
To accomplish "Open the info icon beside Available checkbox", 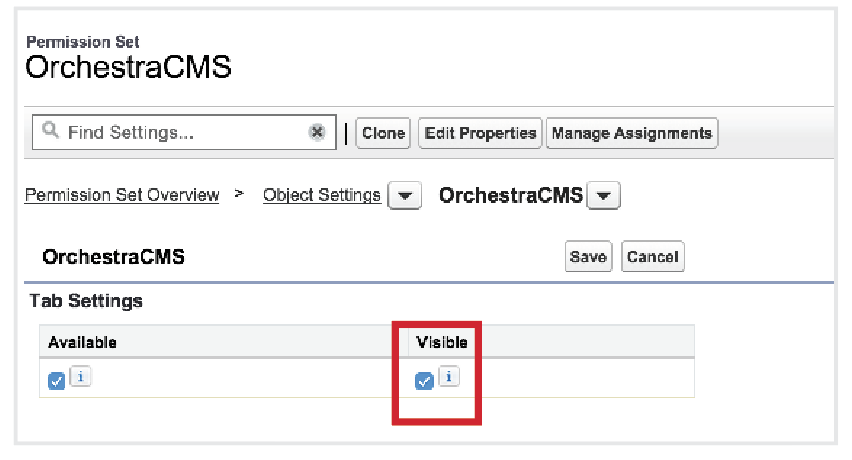I will pyautogui.click(x=82, y=378).
